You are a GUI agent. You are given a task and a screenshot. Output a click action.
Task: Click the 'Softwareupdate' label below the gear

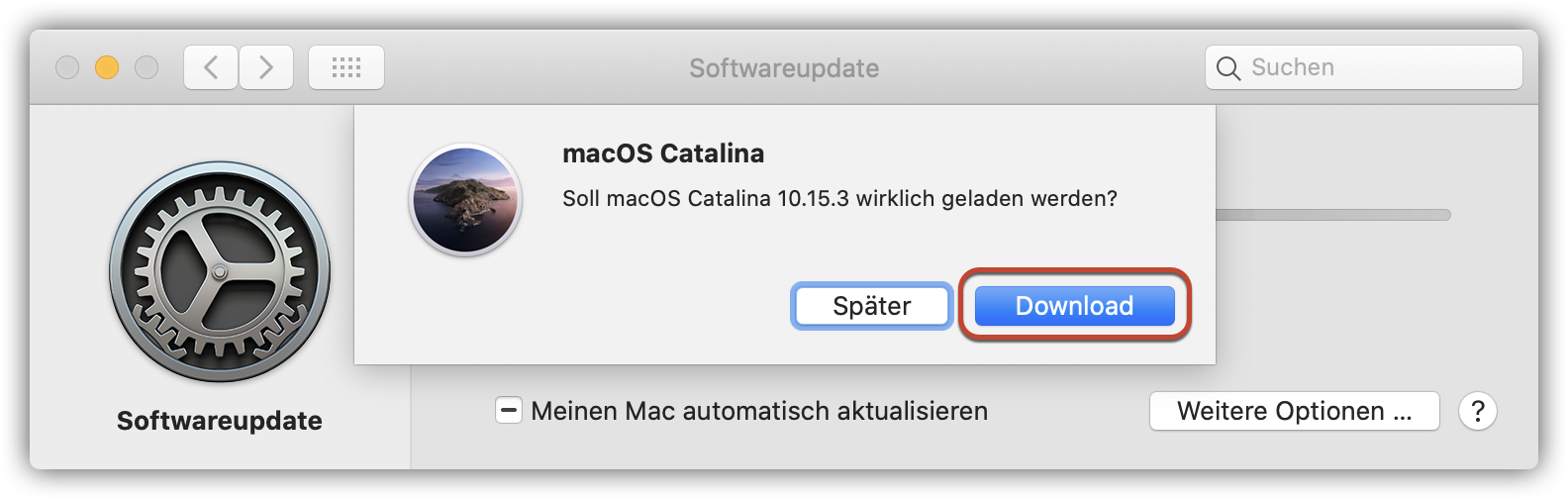coord(220,421)
